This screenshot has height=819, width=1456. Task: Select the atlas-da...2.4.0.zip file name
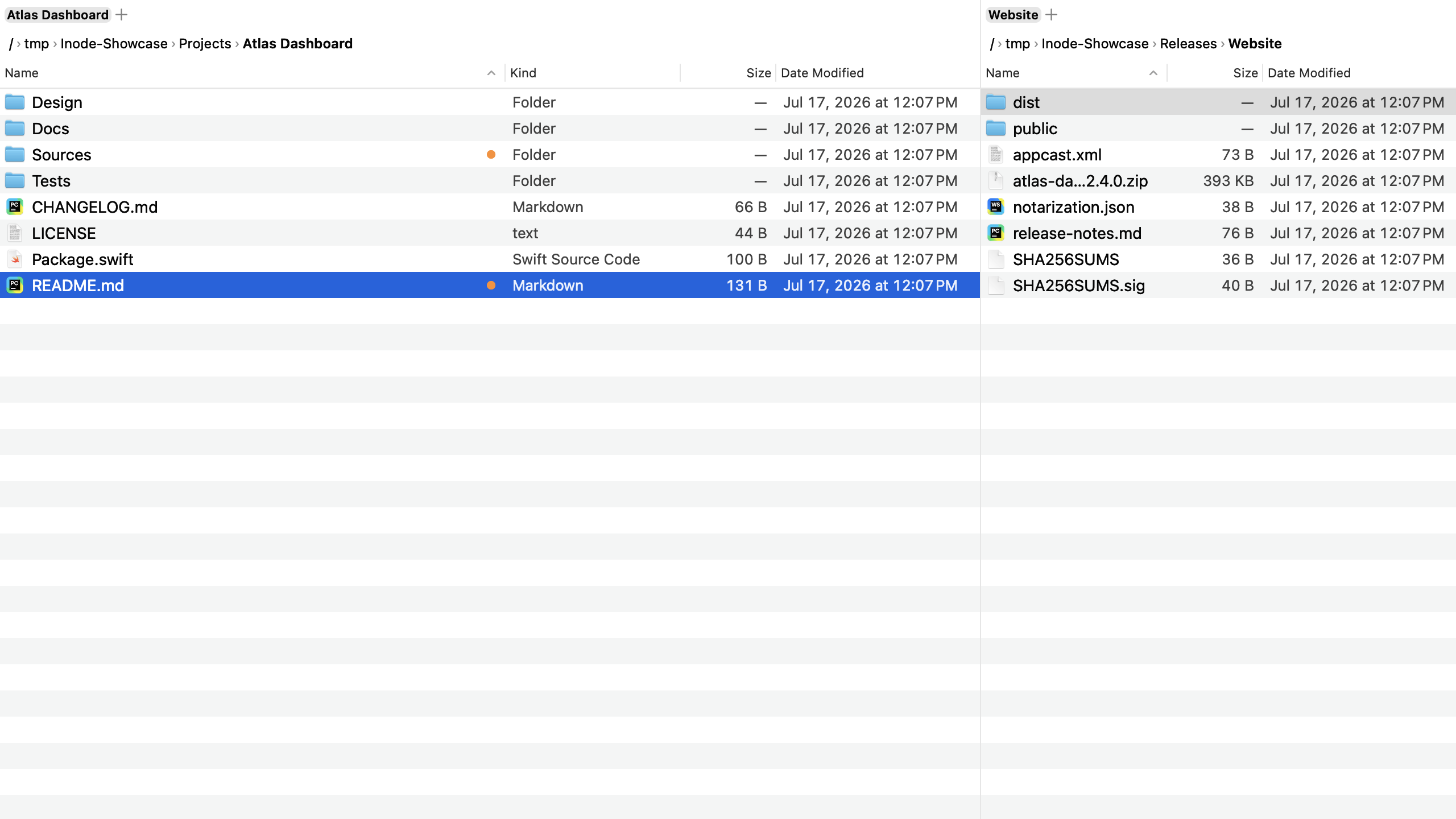pyautogui.click(x=1081, y=181)
